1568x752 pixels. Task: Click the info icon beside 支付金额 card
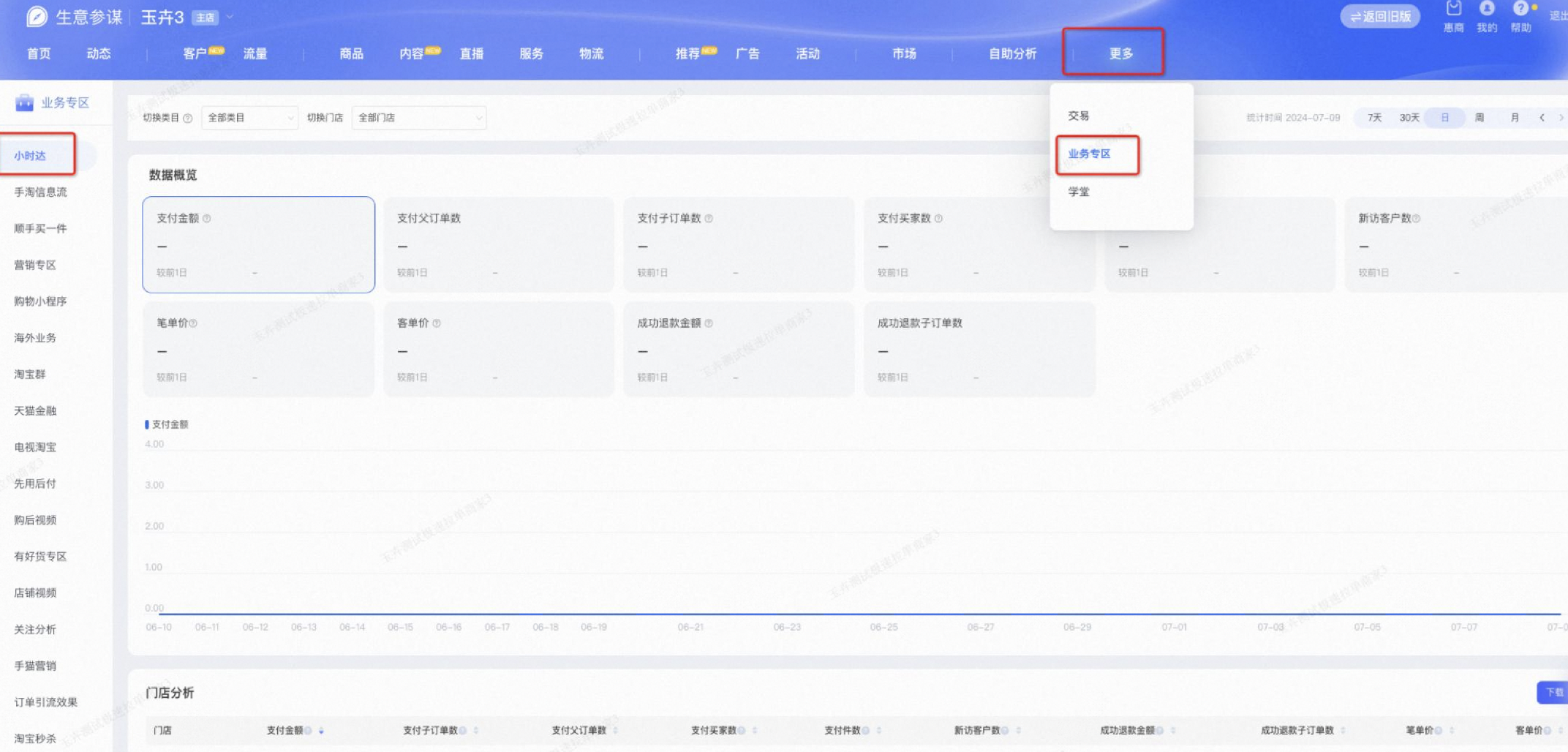(207, 218)
